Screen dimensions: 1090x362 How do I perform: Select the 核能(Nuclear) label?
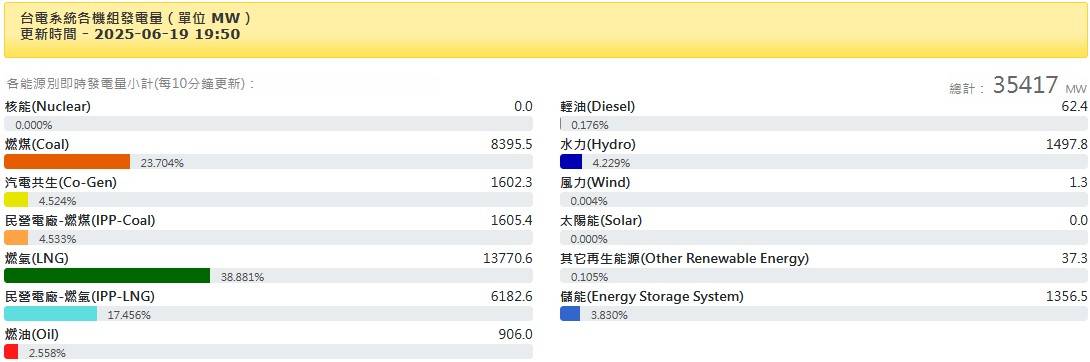click(47, 106)
